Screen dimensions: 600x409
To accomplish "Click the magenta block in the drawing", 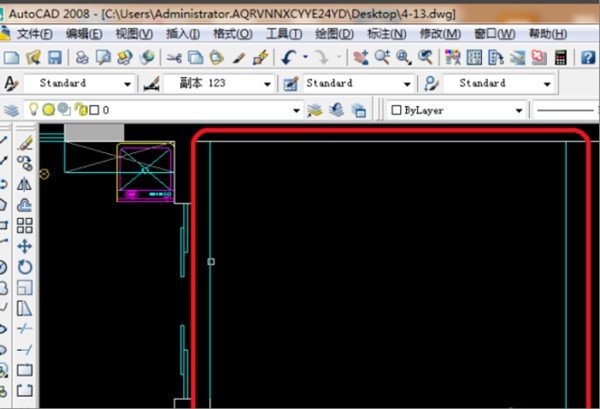I will (146, 171).
